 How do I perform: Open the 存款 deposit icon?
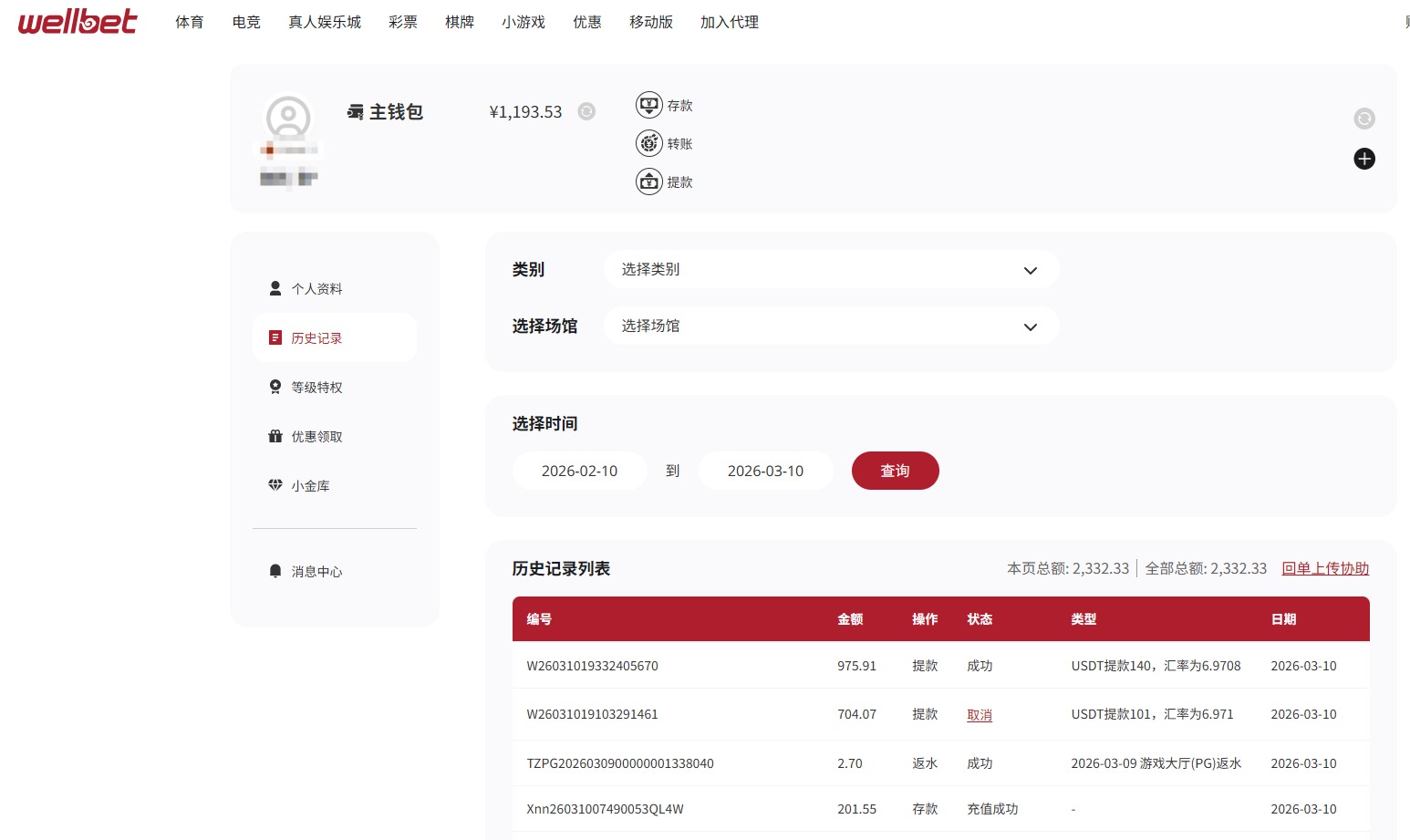tap(648, 105)
